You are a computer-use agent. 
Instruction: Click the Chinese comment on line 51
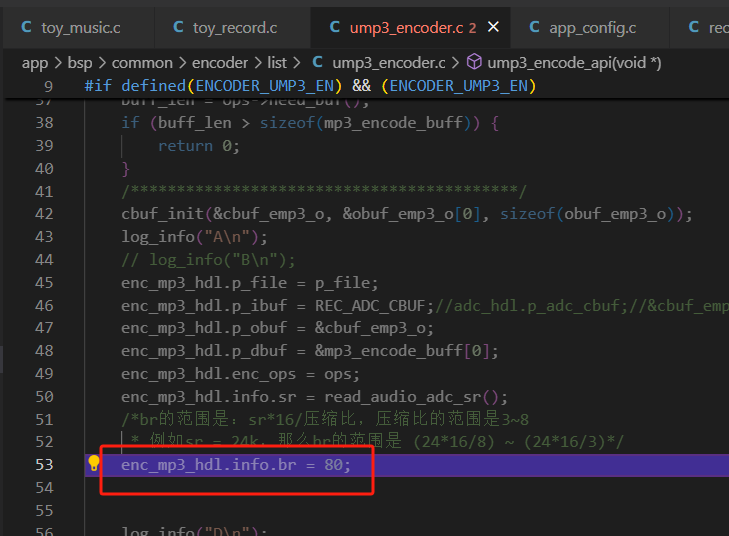coord(325,419)
